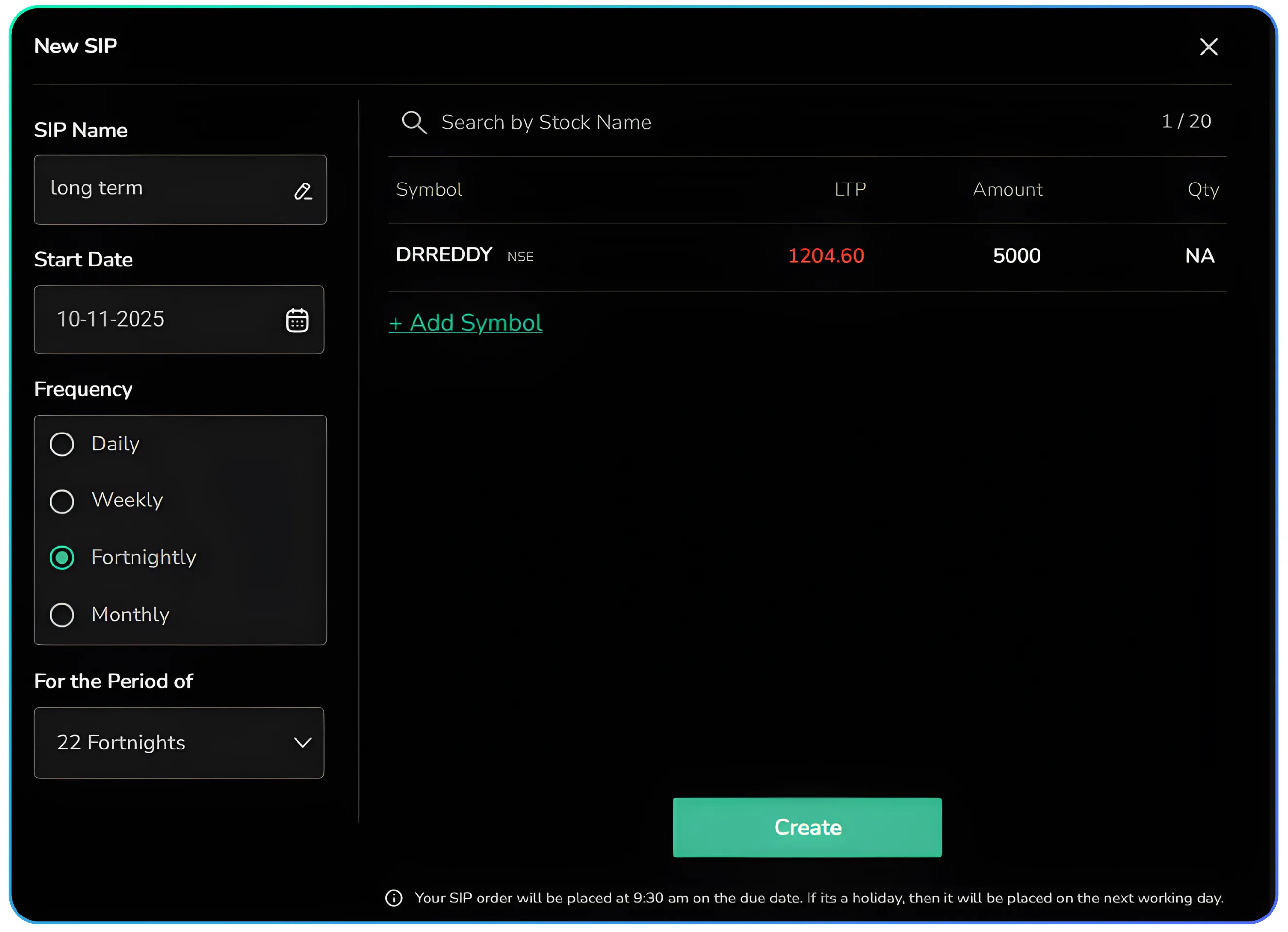Image resolution: width=1288 pixels, height=932 pixels.
Task: Click the 5000 amount for DRREDDY
Action: click(1016, 256)
